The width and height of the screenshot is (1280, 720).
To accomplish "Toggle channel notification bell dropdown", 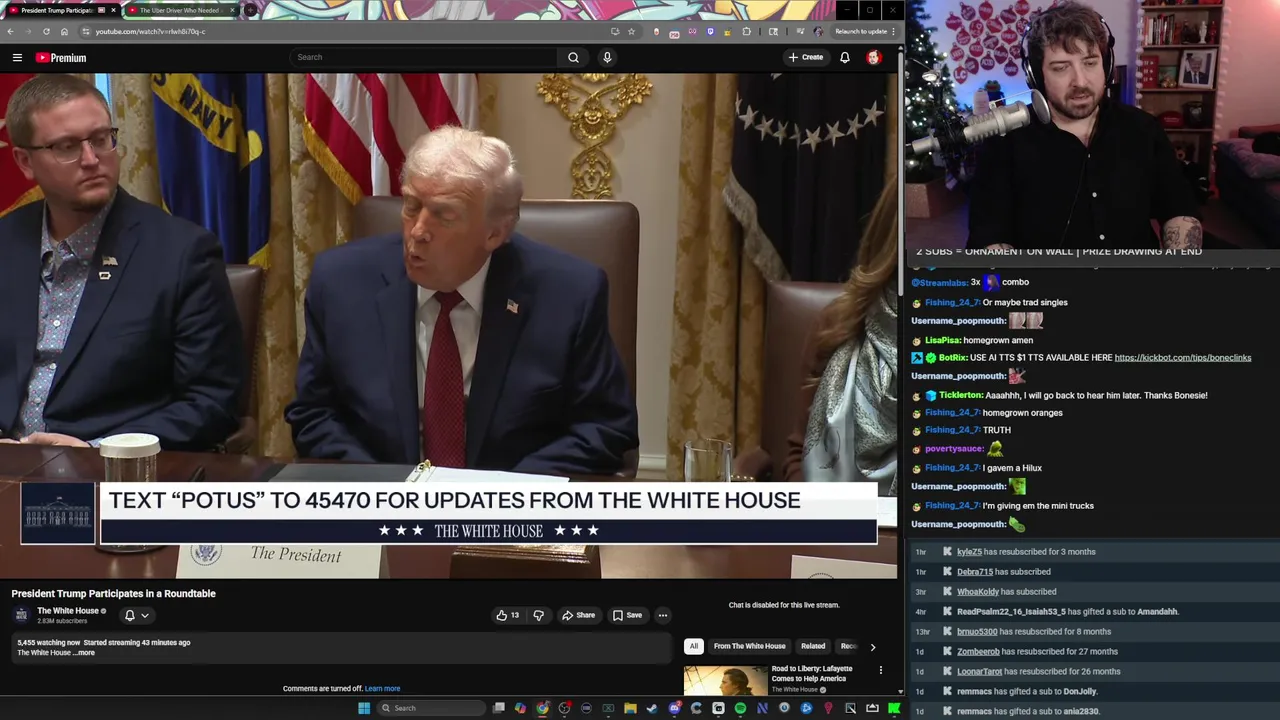I will (x=136, y=615).
